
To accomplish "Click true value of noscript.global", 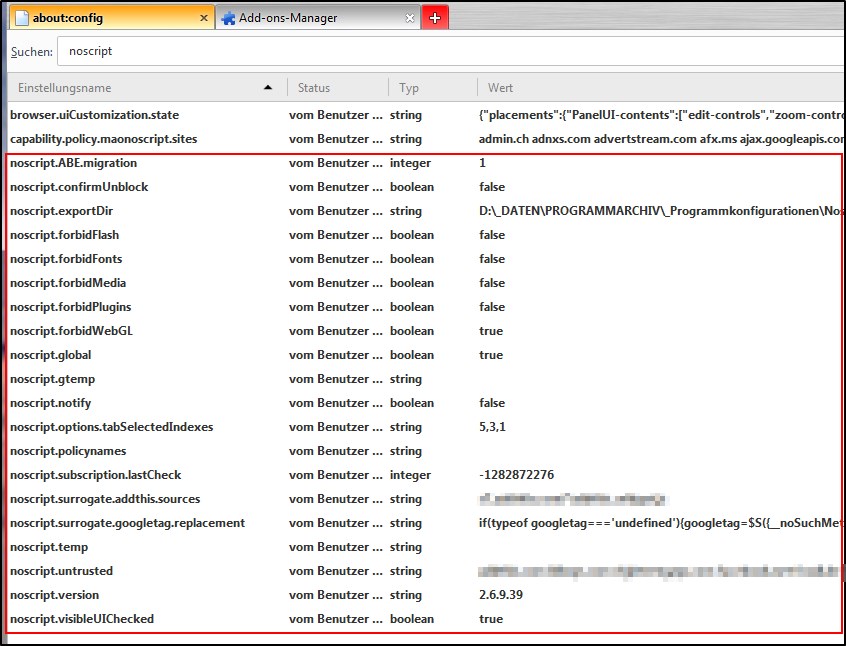I will [491, 355].
